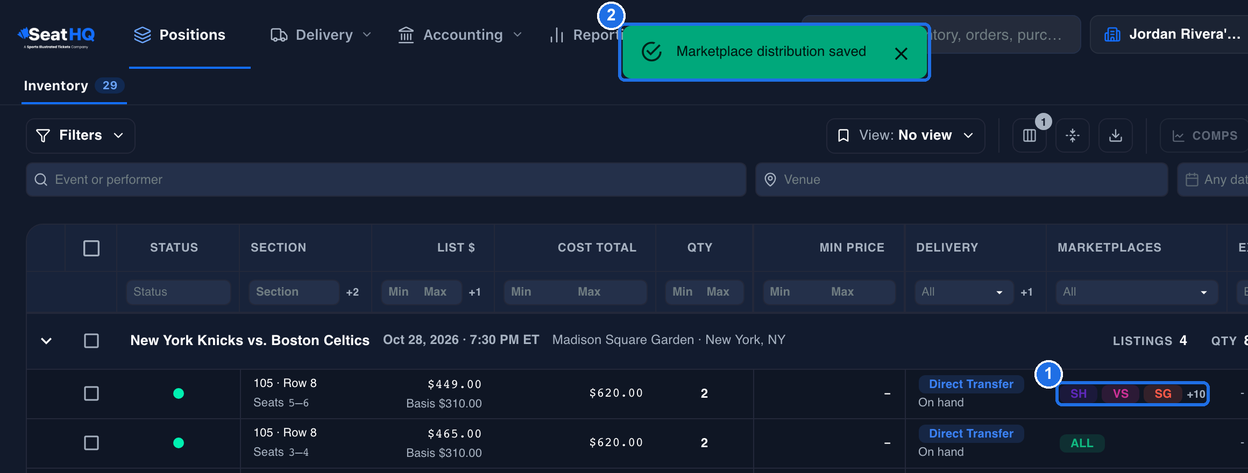1248x473 pixels.
Task: Click the +1 next to Delivery filter
Action: (x=1027, y=292)
